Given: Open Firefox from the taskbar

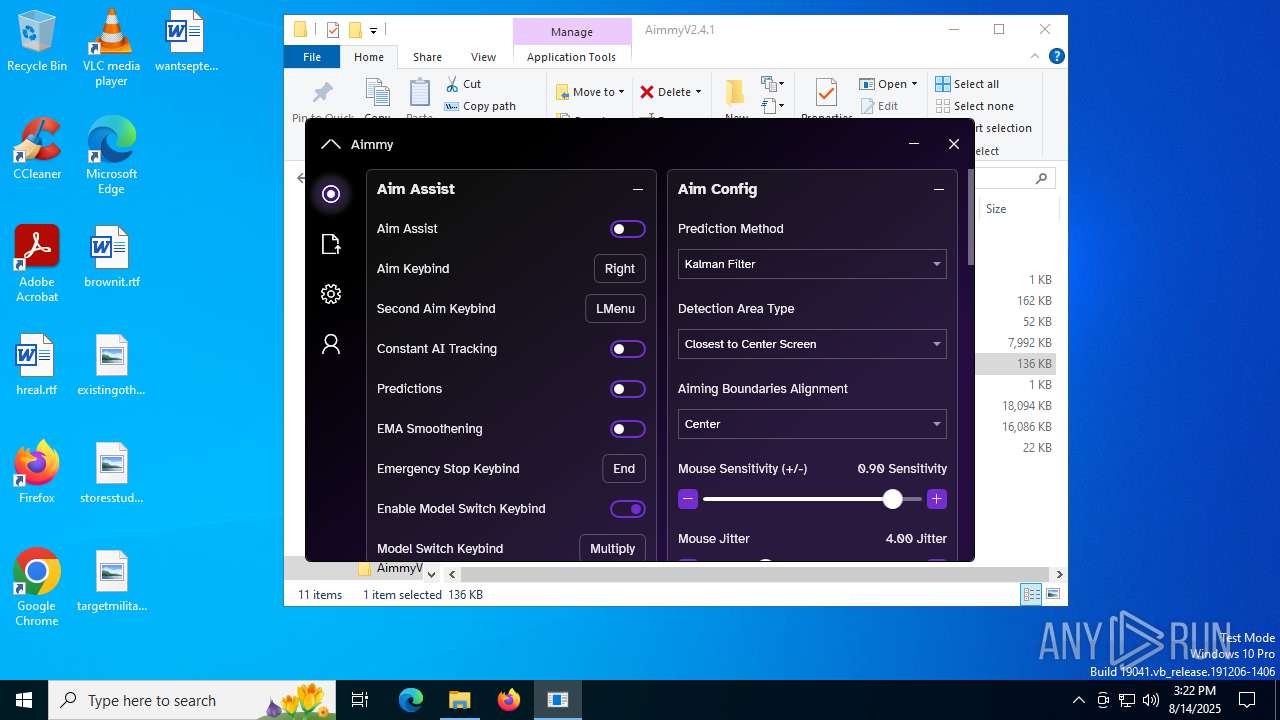Looking at the screenshot, I should coord(509,700).
